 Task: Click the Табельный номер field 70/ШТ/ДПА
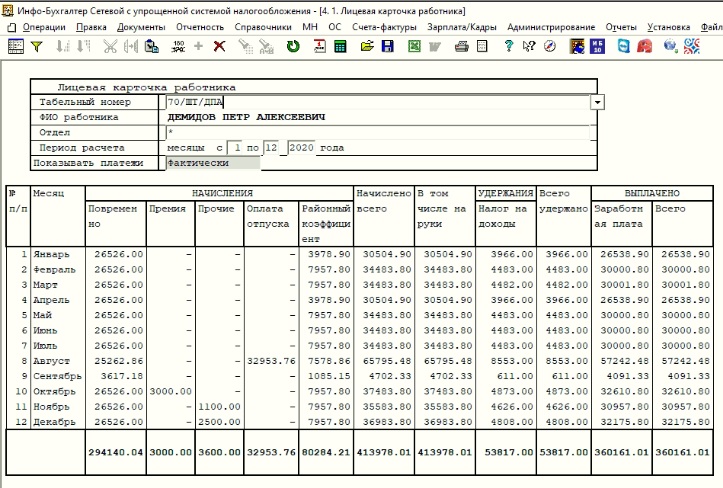pos(378,102)
